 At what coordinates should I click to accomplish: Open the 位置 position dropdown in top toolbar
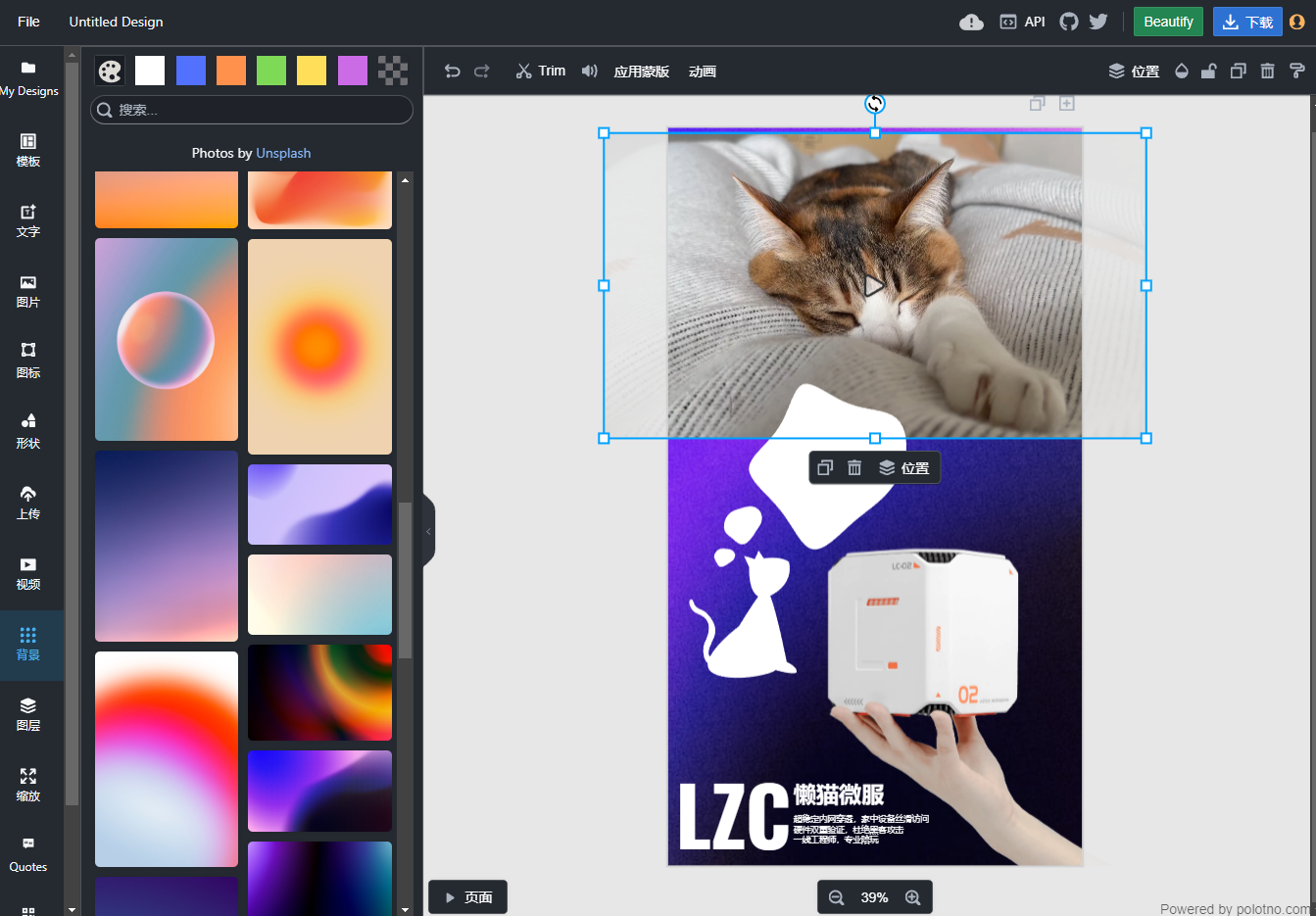1134,71
